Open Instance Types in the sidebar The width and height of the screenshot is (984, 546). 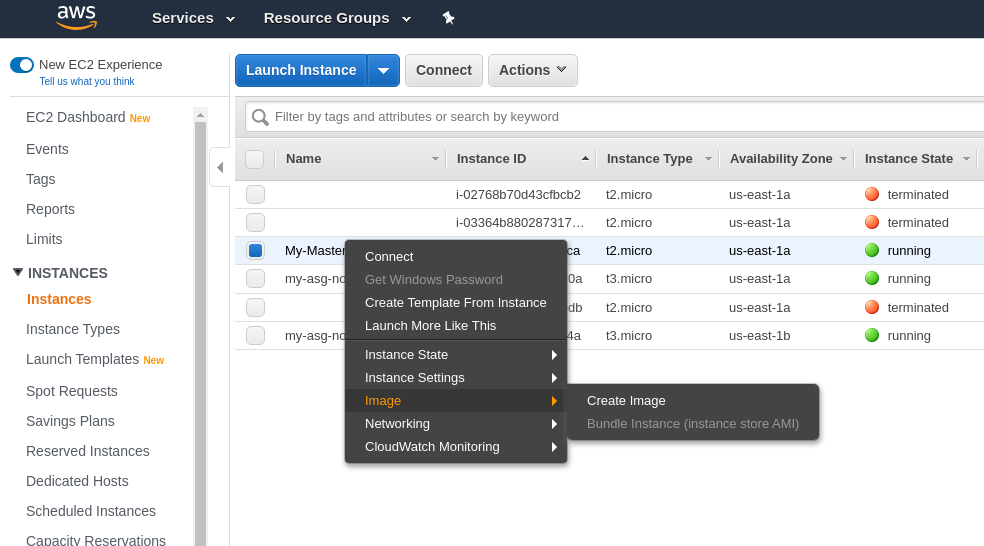[x=73, y=329]
